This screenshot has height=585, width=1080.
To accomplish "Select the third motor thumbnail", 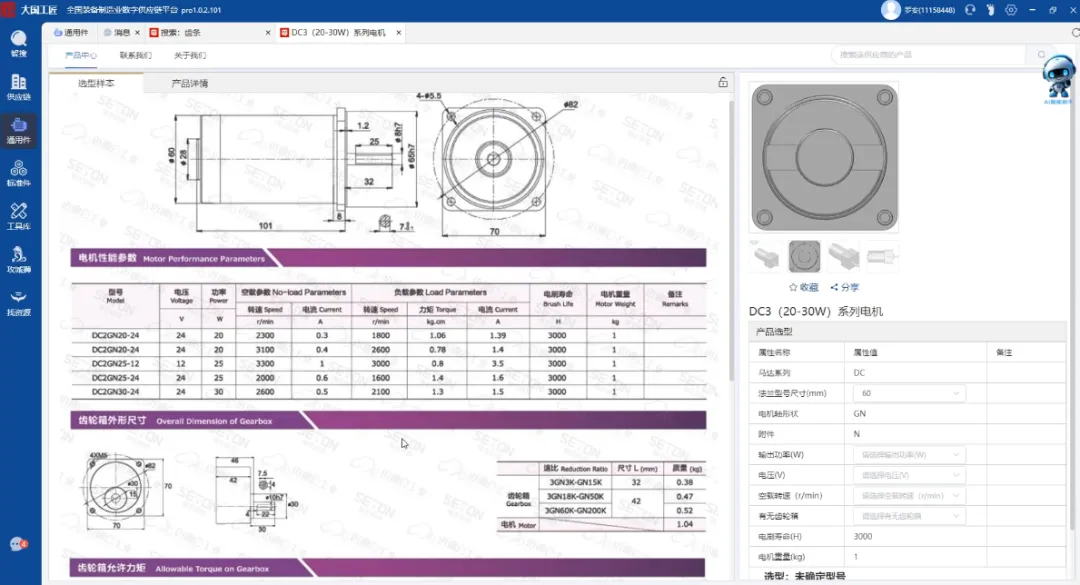I will 843,256.
